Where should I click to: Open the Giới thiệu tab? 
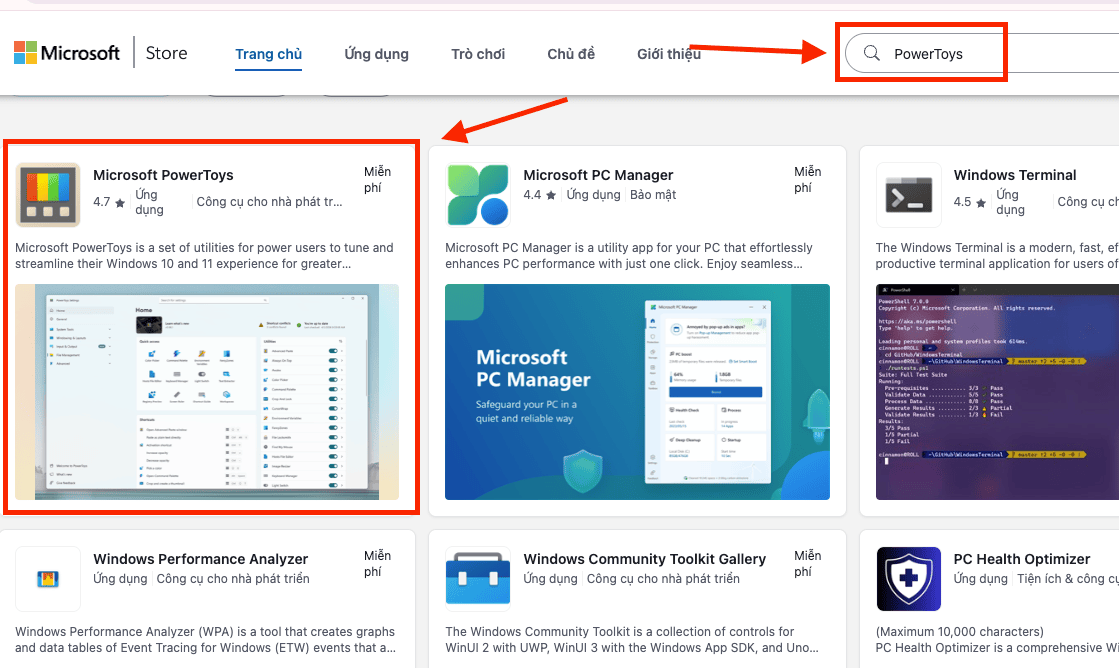tap(669, 54)
